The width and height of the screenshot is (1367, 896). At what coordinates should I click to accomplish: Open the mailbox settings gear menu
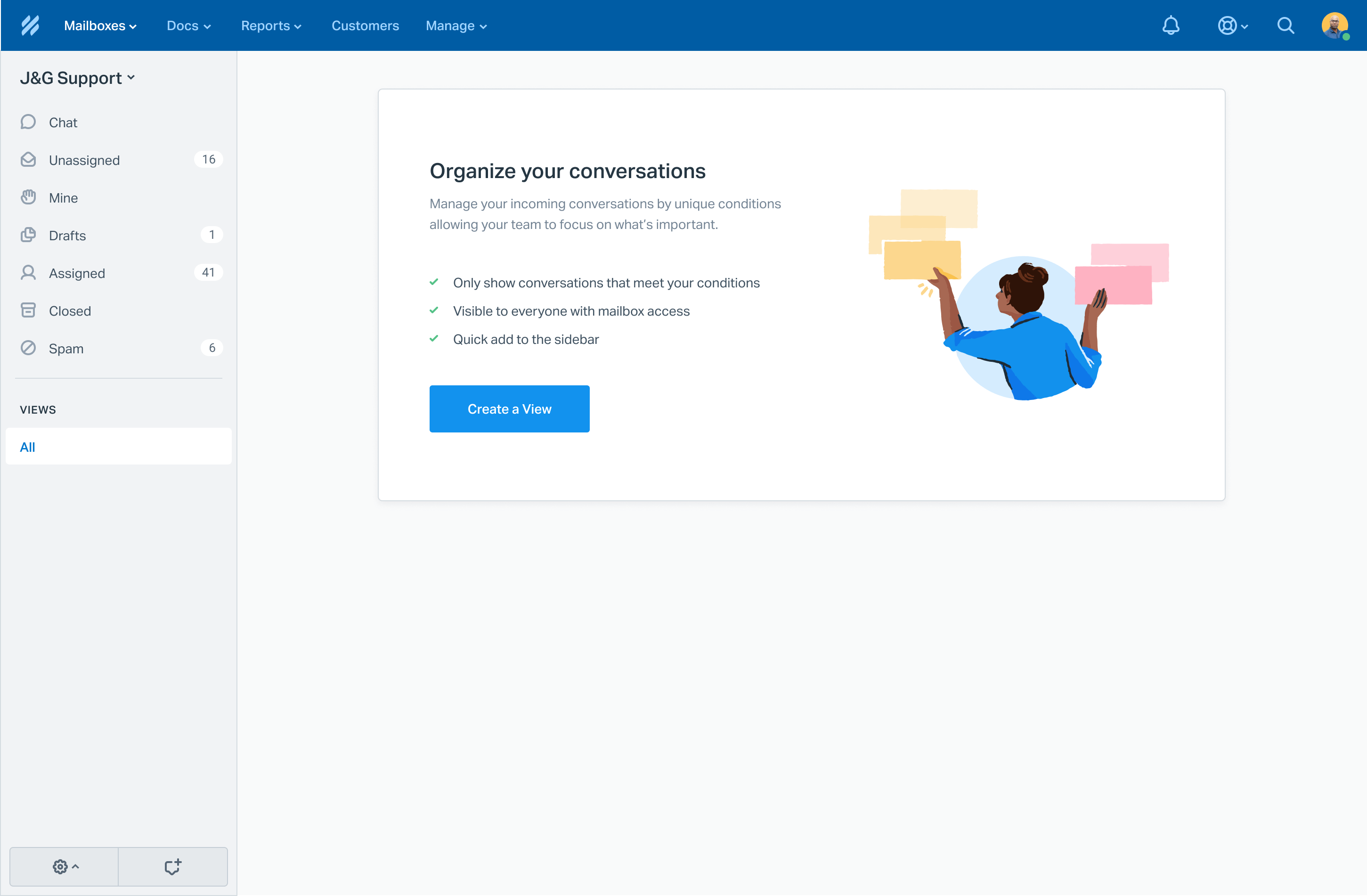point(65,866)
